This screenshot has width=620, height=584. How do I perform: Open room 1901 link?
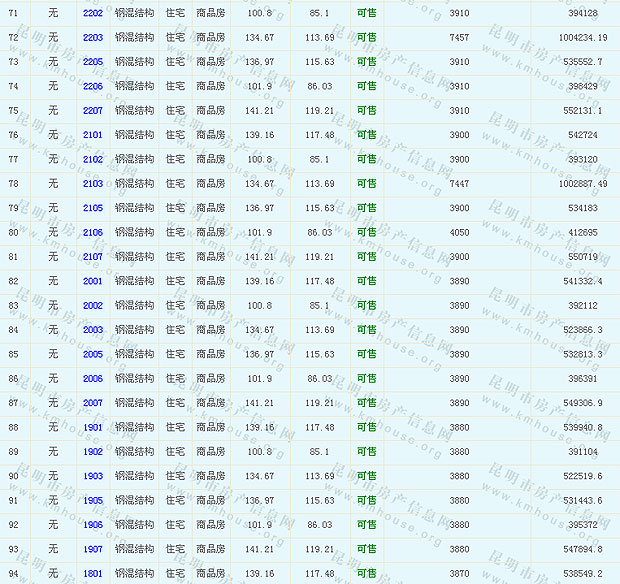pyautogui.click(x=93, y=428)
